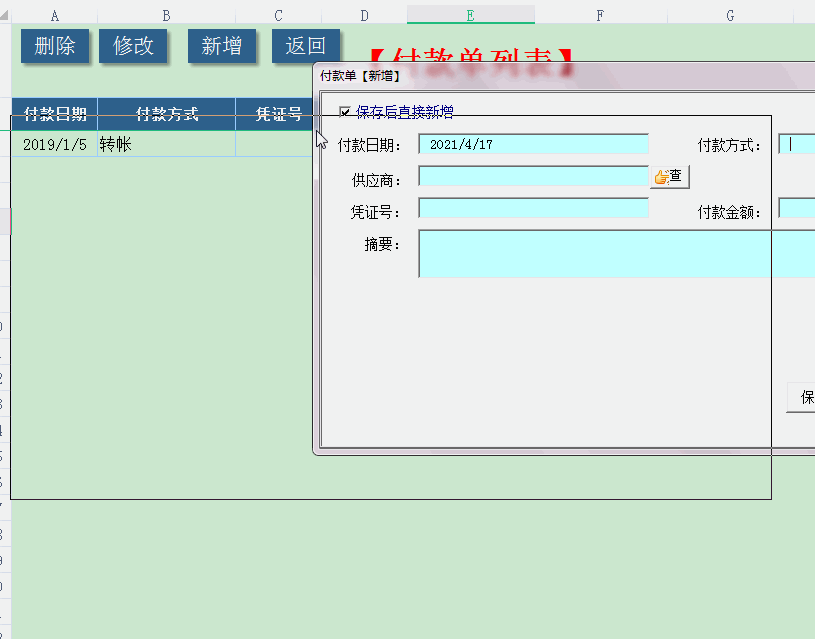Focus the 付款金额 input field
The image size is (815, 639).
click(x=796, y=208)
